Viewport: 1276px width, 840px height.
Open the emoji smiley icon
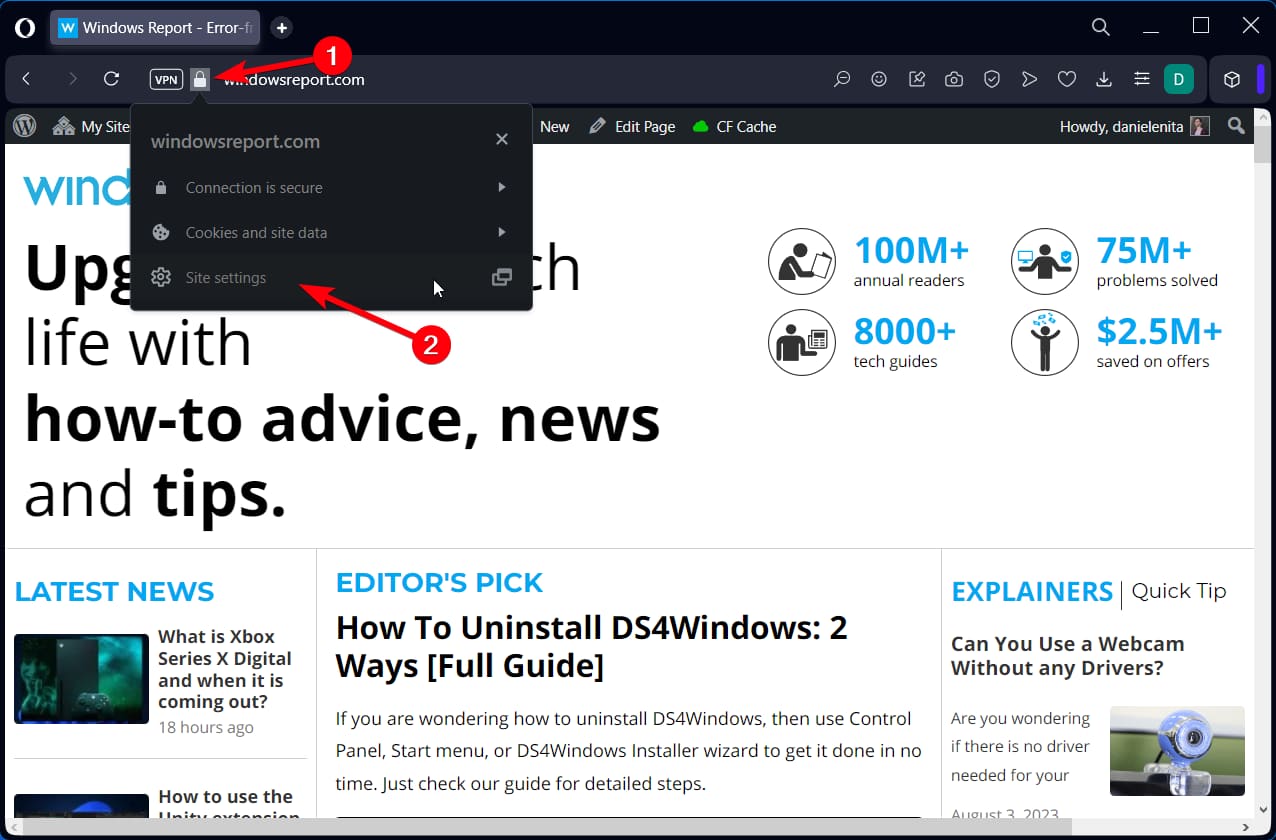pos(879,79)
